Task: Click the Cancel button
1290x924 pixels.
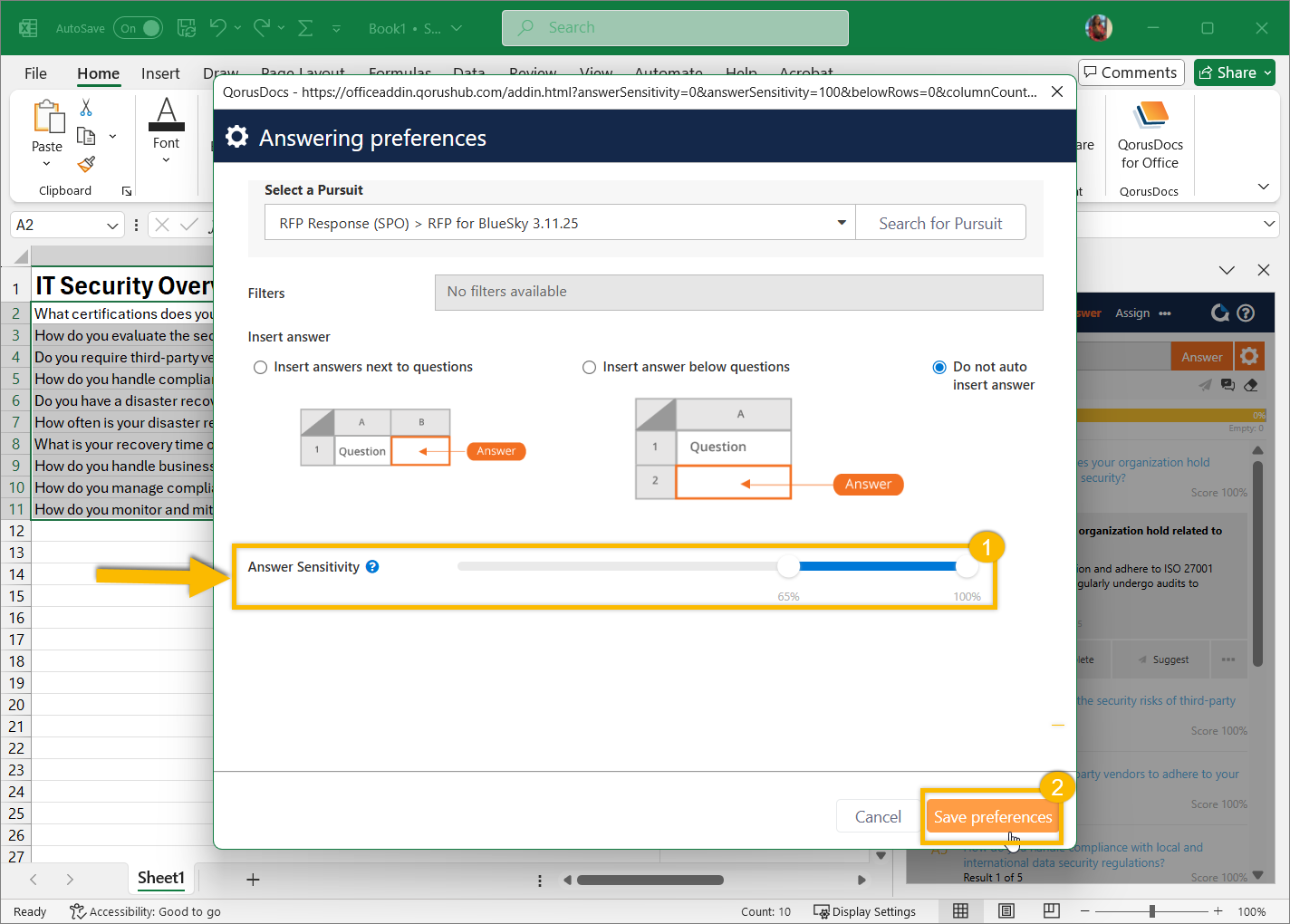Action: tap(877, 816)
